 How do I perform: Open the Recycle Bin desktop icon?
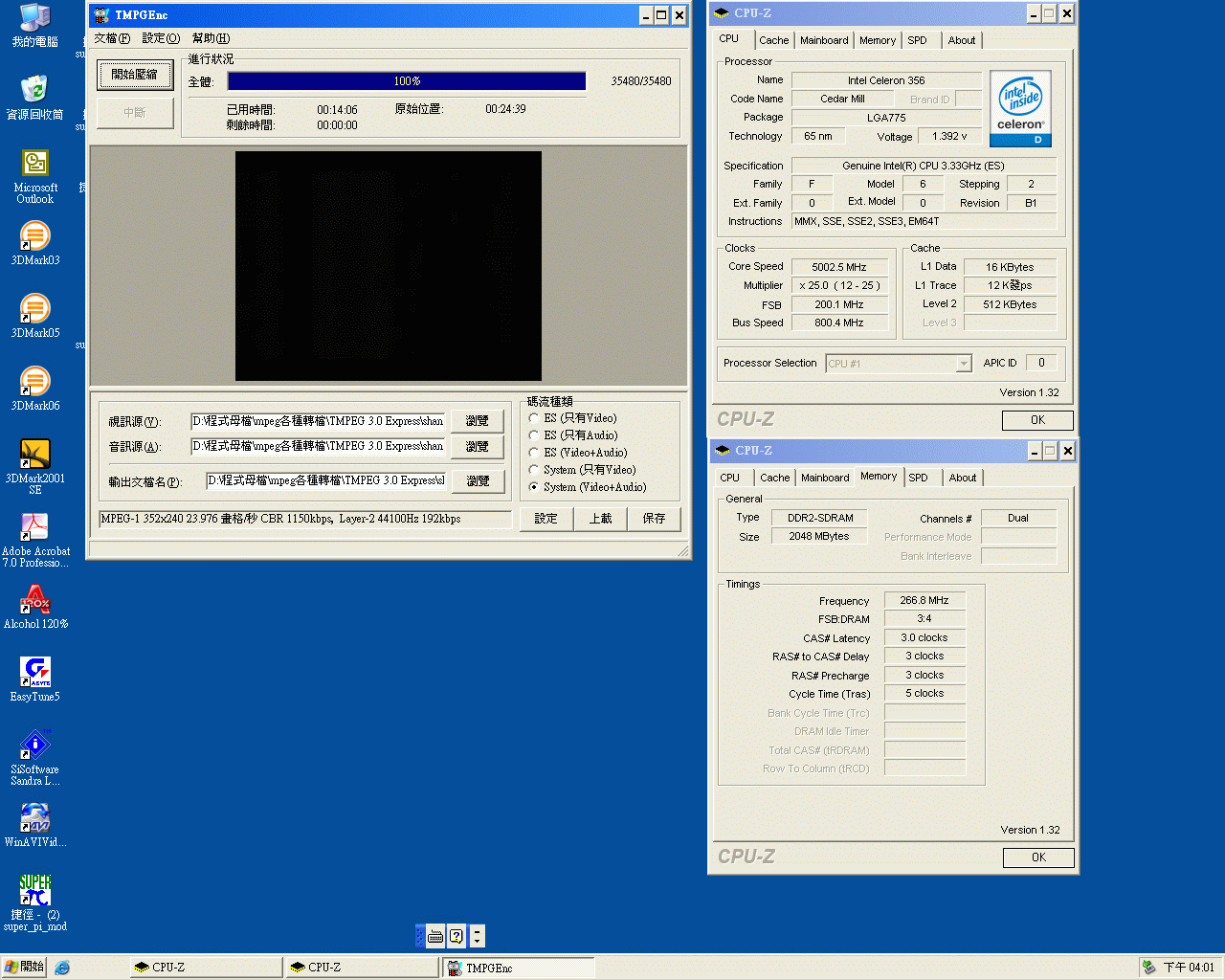[35, 97]
